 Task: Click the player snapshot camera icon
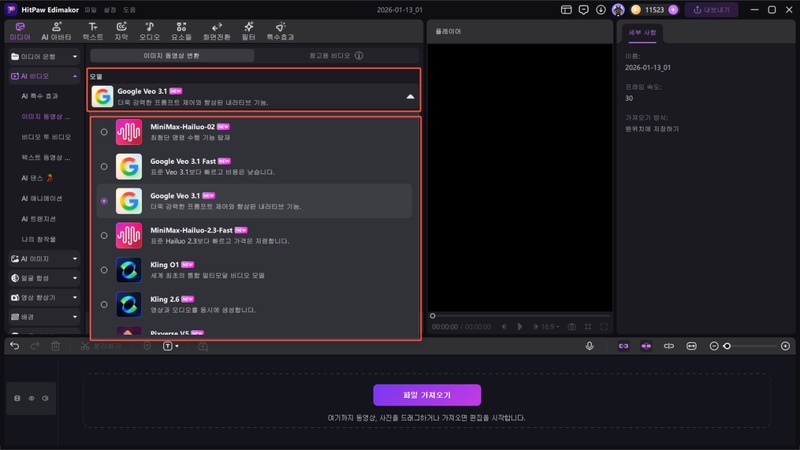click(572, 327)
